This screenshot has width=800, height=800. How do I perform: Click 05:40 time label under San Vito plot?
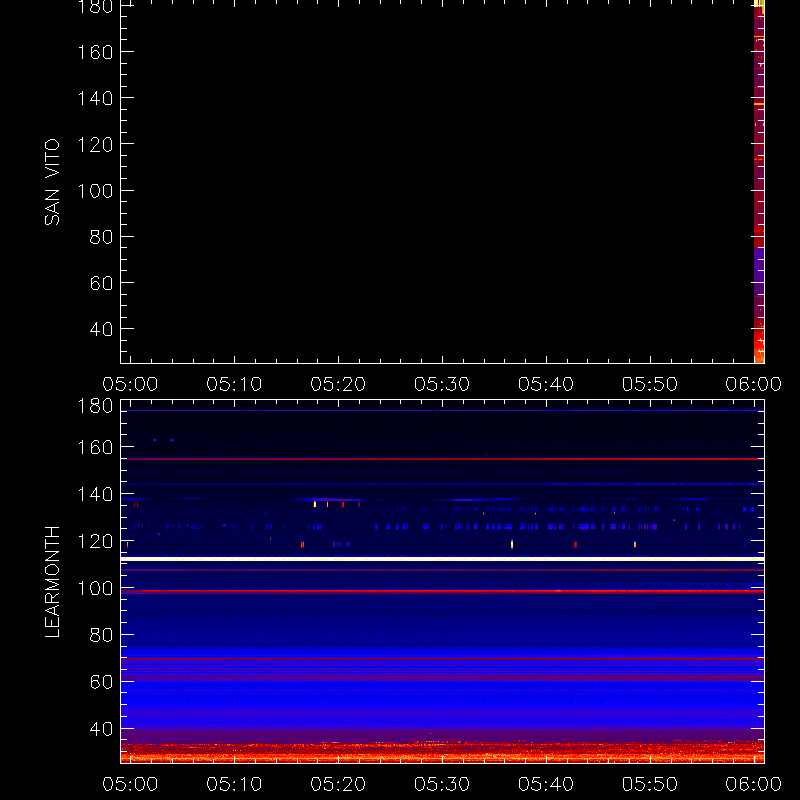(546, 384)
